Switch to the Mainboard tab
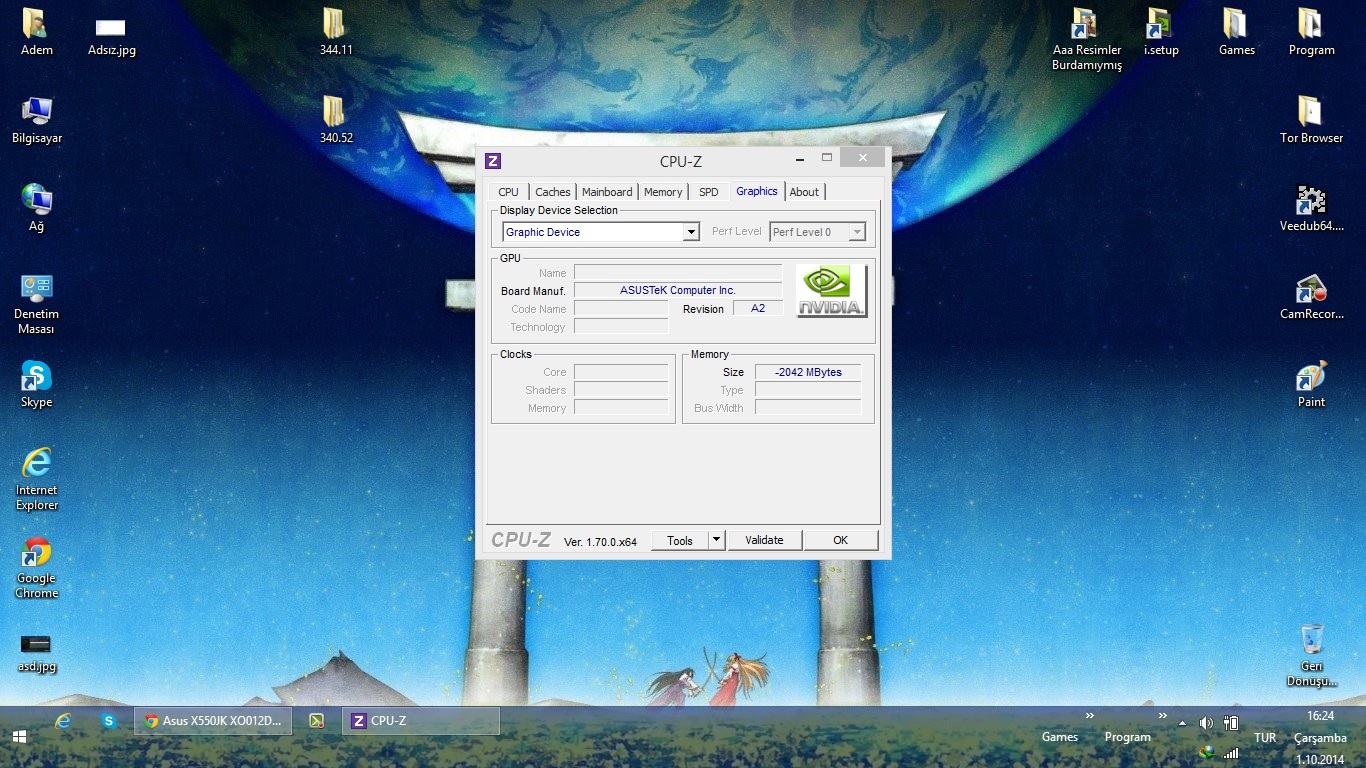Screen dimensions: 1366x768 [x=607, y=192]
